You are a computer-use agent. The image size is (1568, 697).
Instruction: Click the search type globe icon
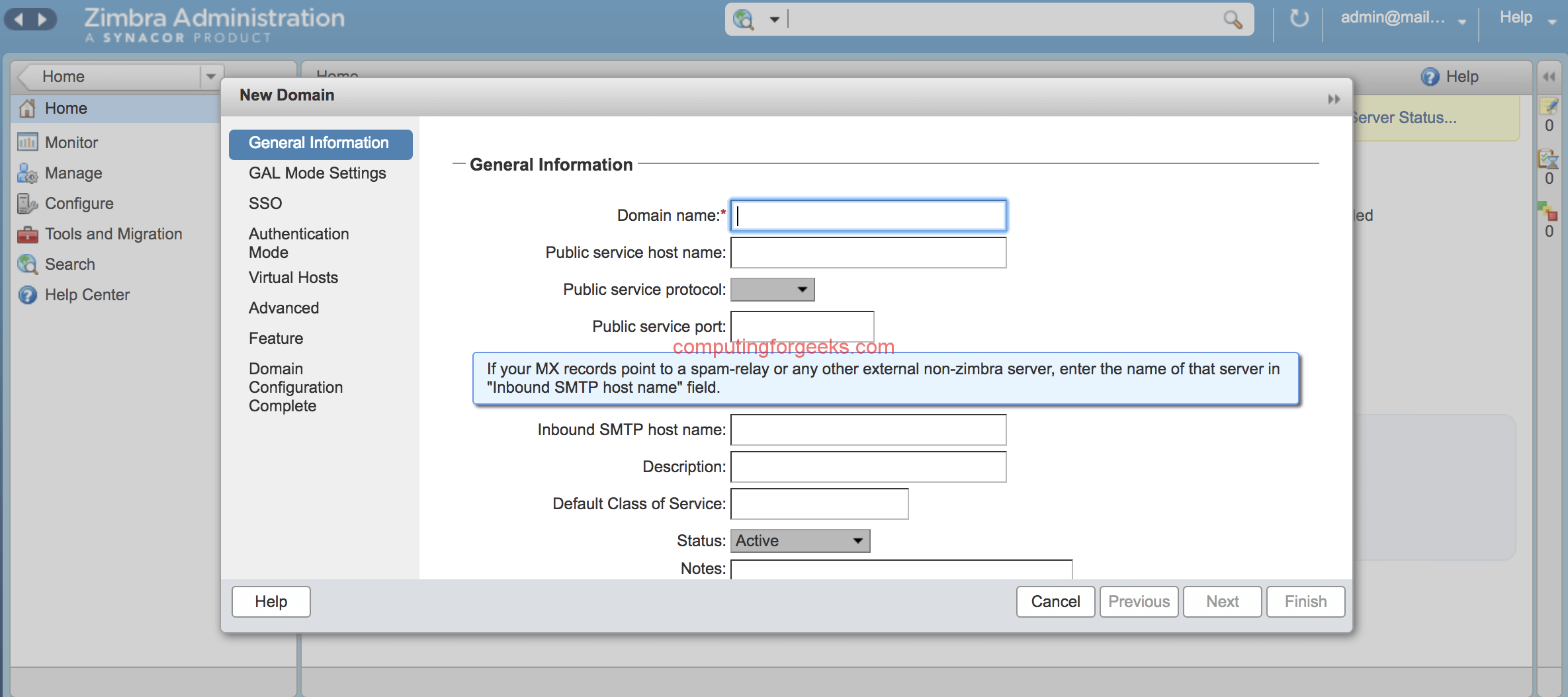coord(744,19)
